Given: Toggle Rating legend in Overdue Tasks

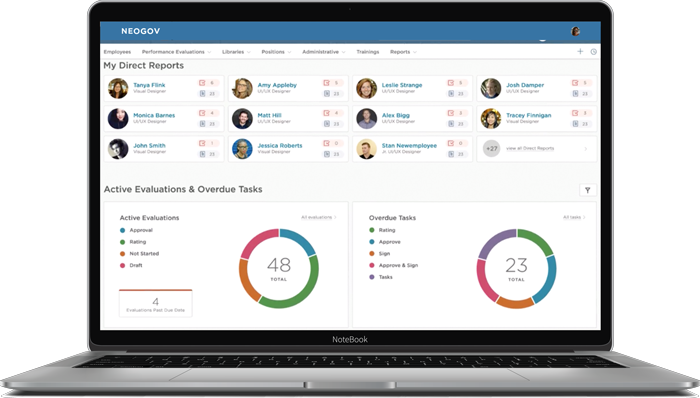Looking at the screenshot, I should coord(382,230).
